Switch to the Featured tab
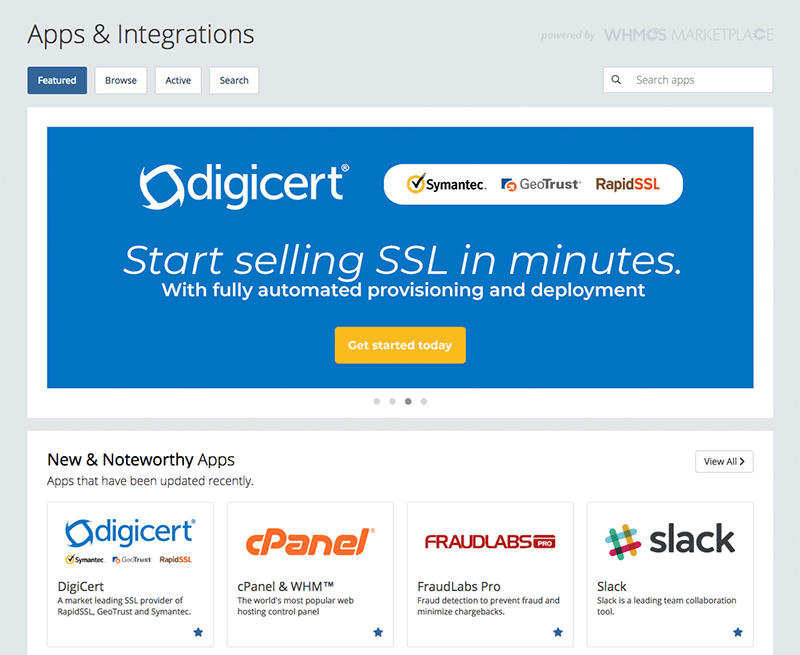Viewport: 800px width, 655px height. coord(57,80)
